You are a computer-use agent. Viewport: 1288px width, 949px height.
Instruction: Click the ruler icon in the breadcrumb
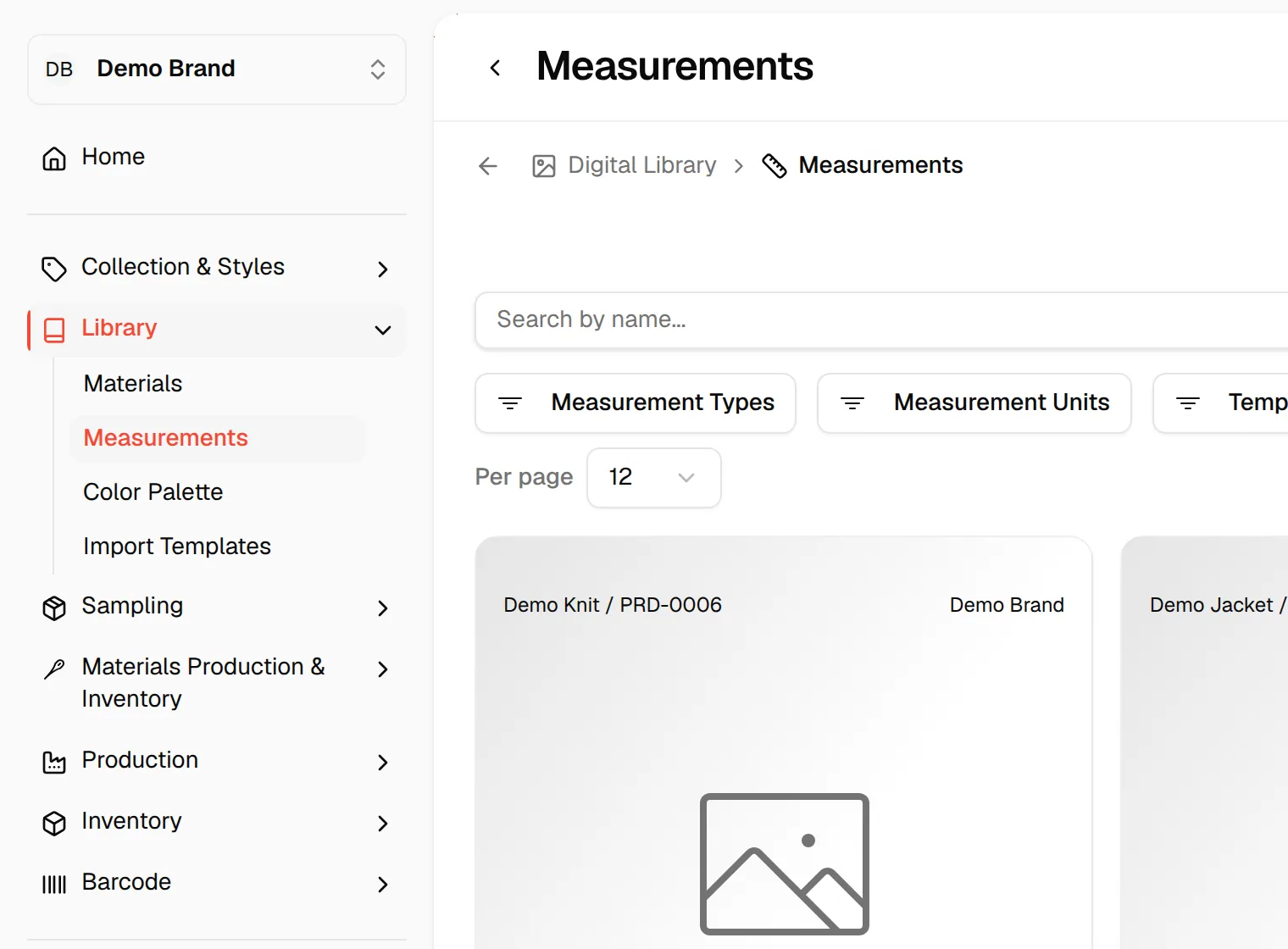774,166
